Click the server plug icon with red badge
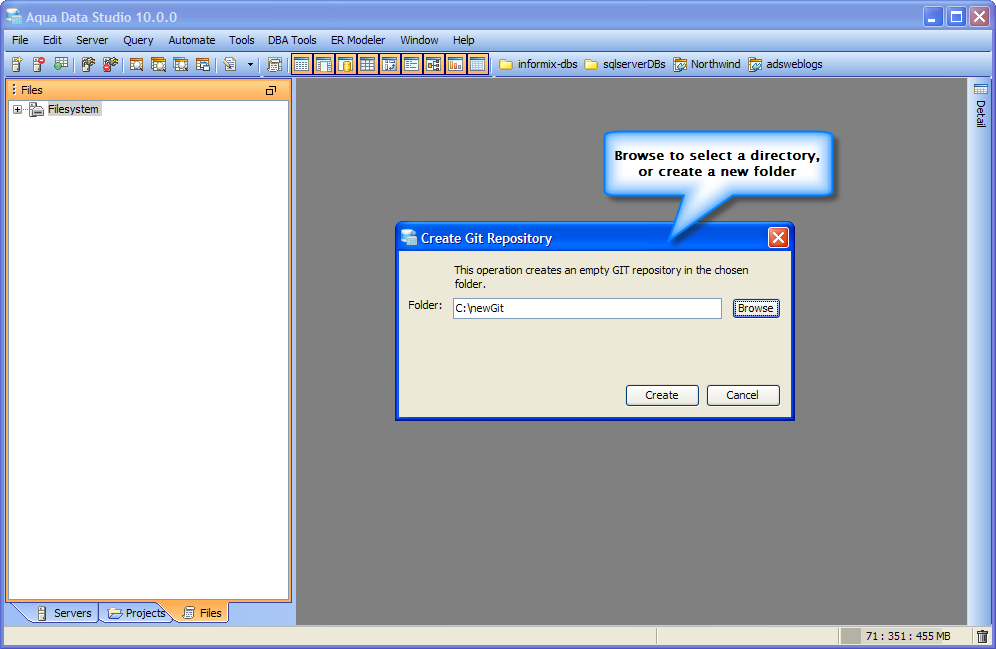996x649 pixels. pyautogui.click(x=111, y=64)
